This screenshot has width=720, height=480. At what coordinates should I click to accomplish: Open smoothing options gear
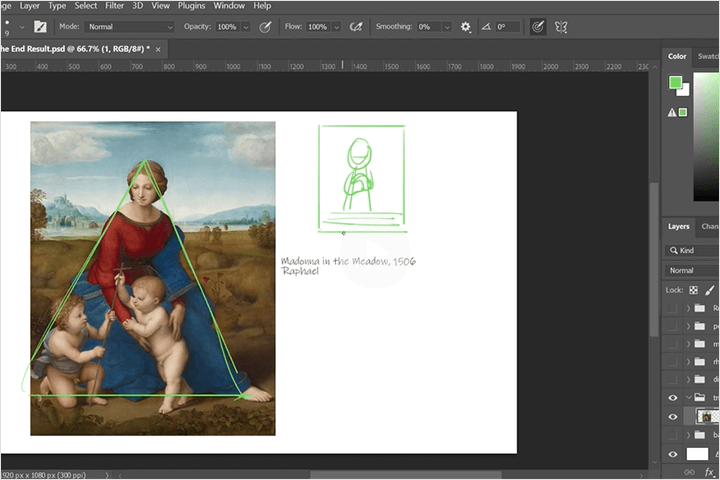[x=465, y=27]
